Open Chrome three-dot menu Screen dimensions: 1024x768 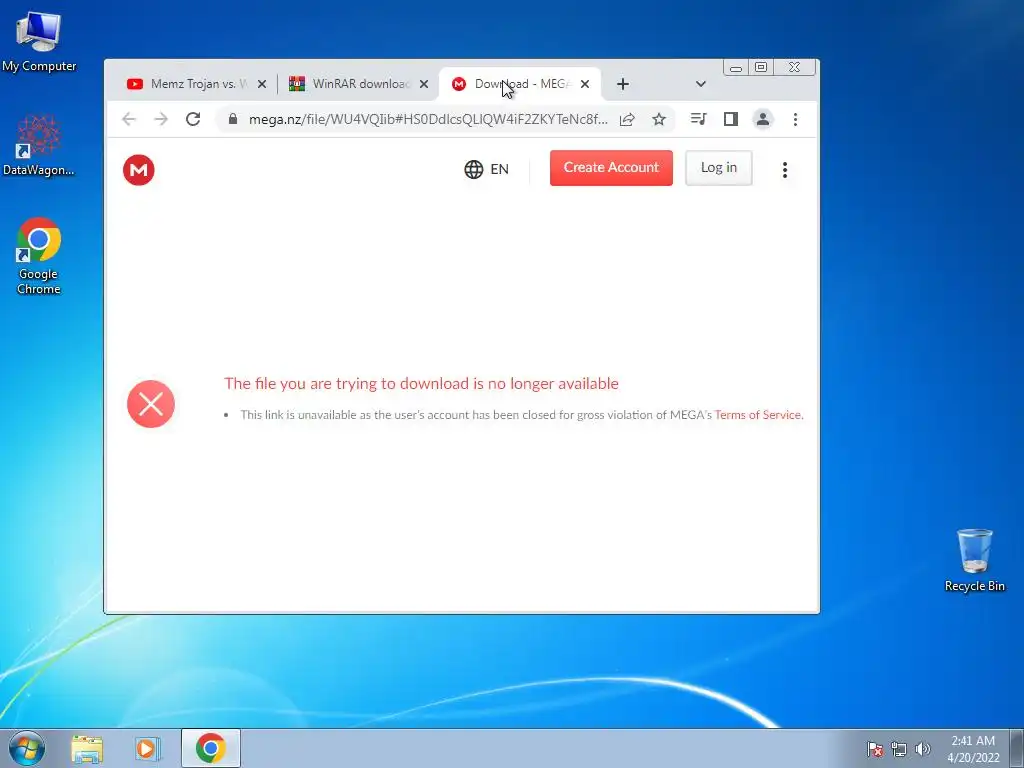(795, 119)
